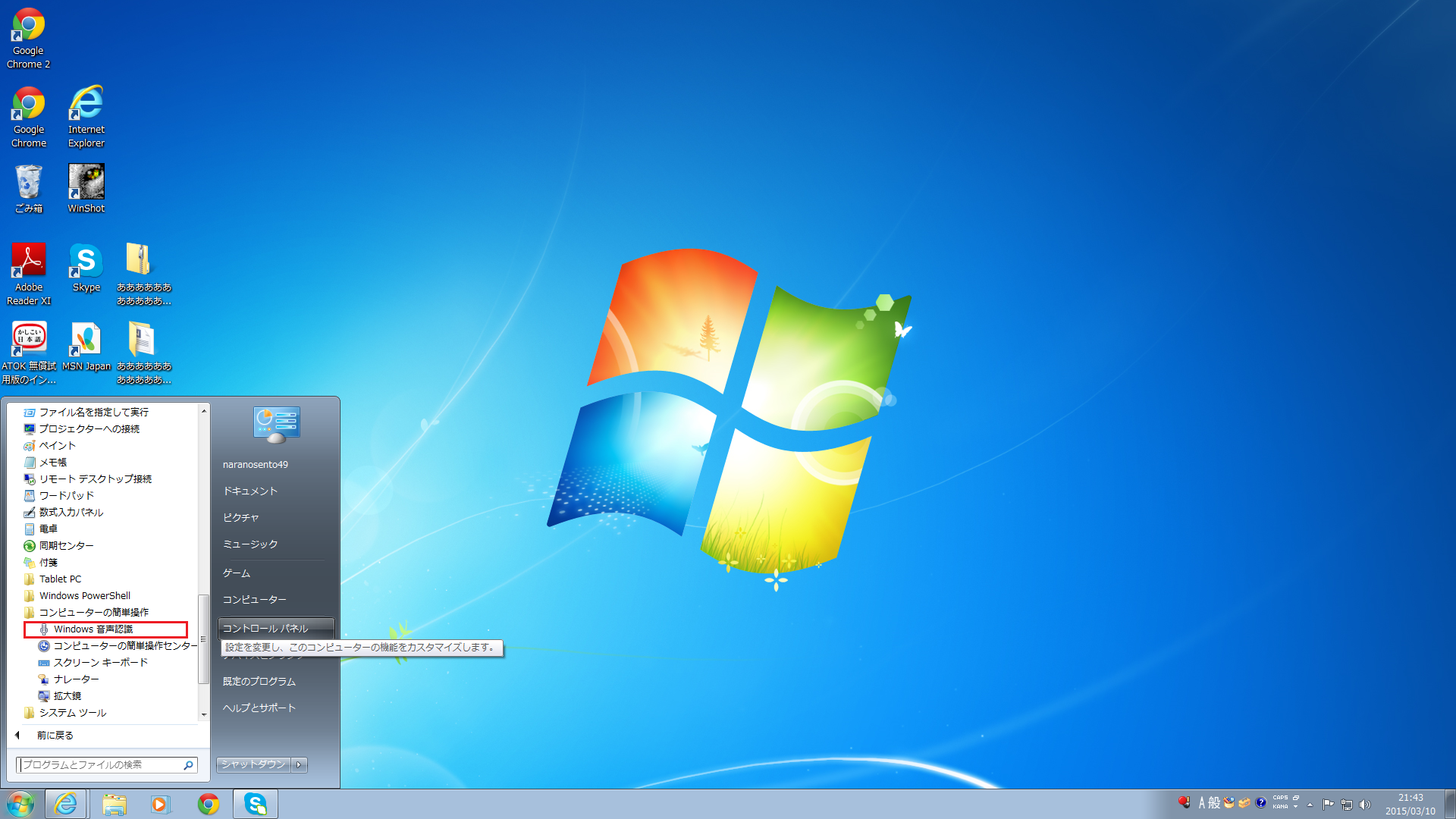The width and height of the screenshot is (1456, 819).
Task: Select the zipped ああああ folder on desktop
Action: (143, 275)
